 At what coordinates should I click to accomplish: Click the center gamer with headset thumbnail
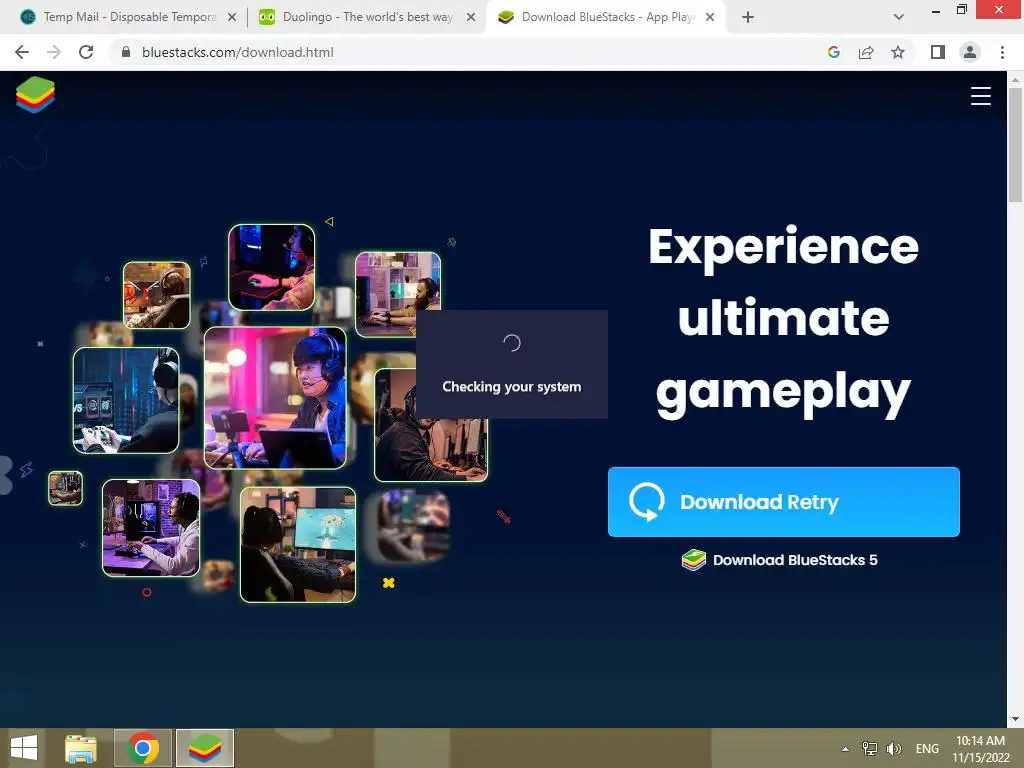[275, 398]
